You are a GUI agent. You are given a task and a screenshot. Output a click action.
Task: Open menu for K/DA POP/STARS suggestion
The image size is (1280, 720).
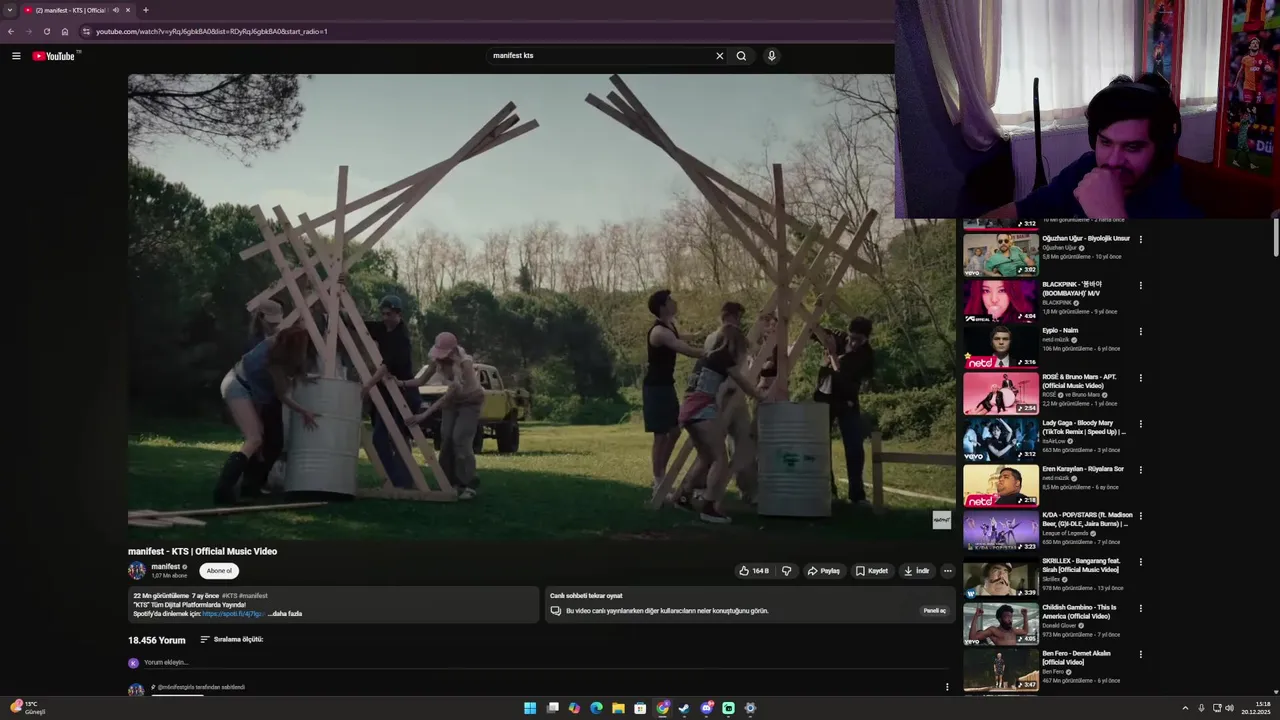click(1140, 516)
